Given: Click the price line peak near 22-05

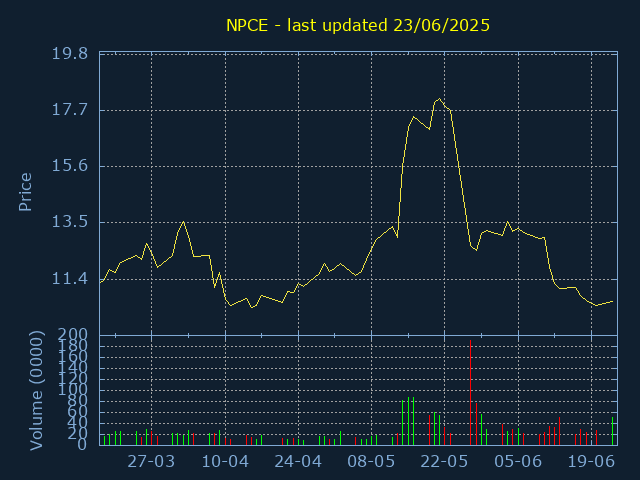Looking at the screenshot, I should coord(439,99).
